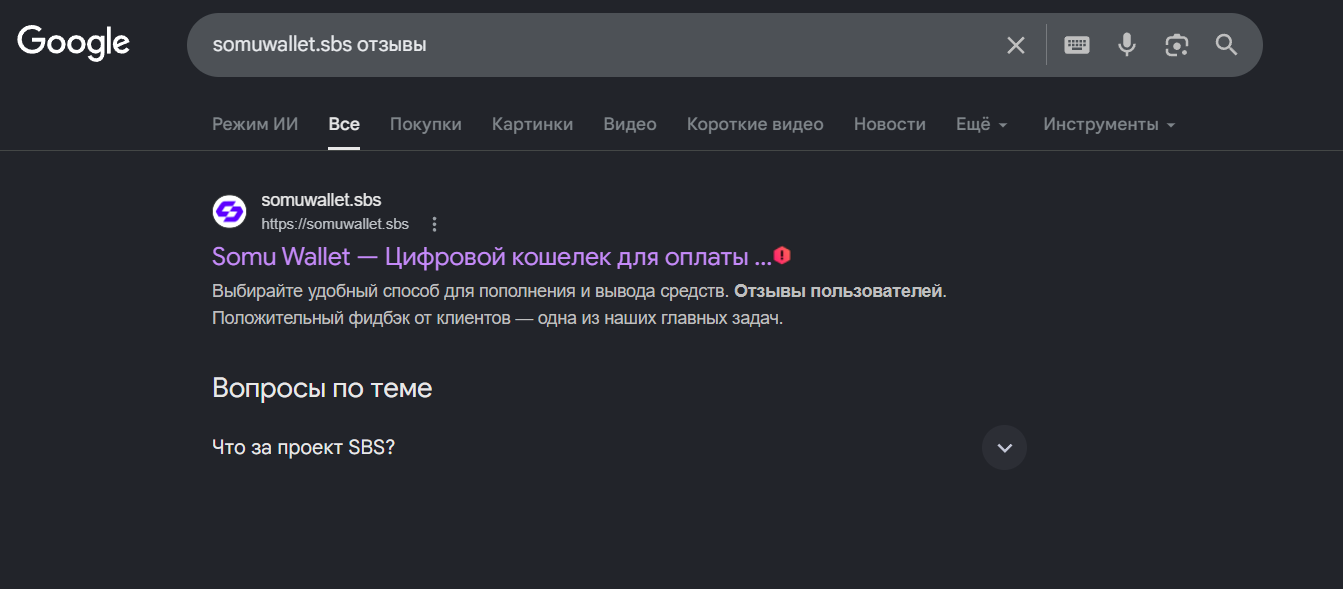Viewport: 1343px width, 589px height.
Task: Open the 'Ещё' dropdown
Action: point(982,124)
